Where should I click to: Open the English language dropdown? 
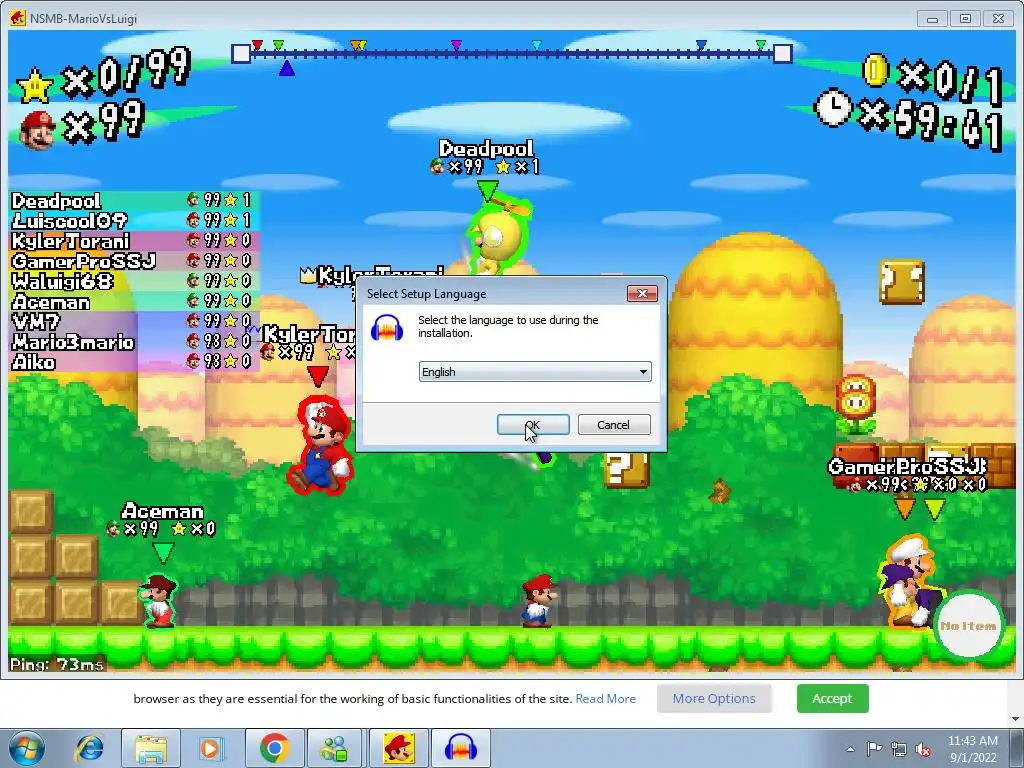pyautogui.click(x=535, y=372)
